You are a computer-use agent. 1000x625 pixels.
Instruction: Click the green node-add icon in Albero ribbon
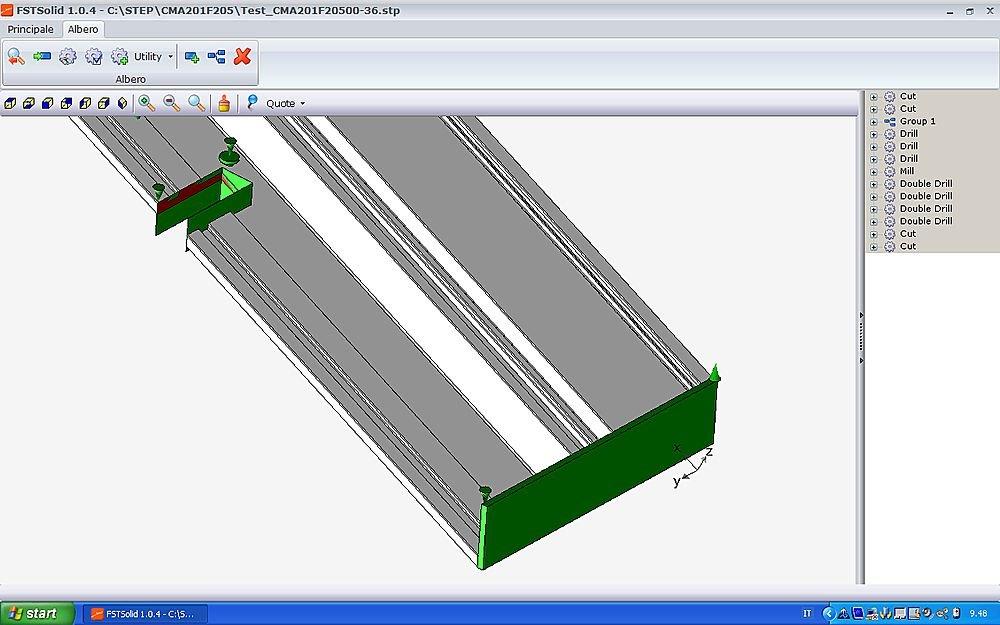[190, 57]
